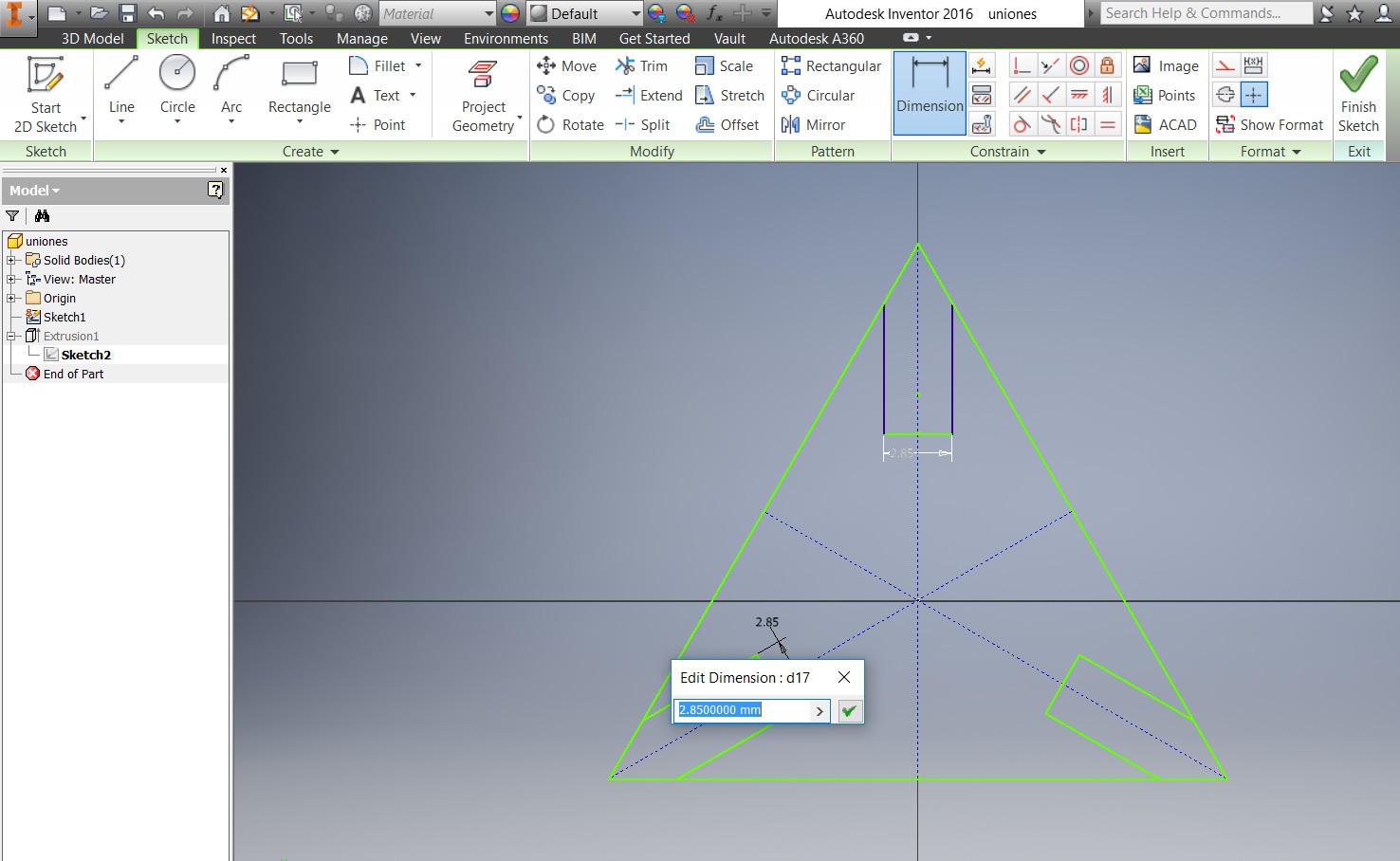Open the Environments tab
This screenshot has height=861, width=1400.
(x=506, y=38)
